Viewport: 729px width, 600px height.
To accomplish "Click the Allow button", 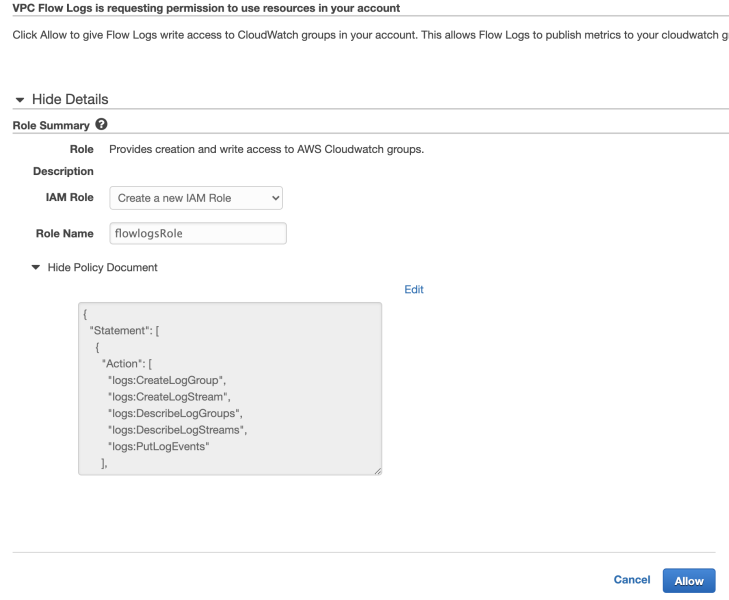I will 689,580.
